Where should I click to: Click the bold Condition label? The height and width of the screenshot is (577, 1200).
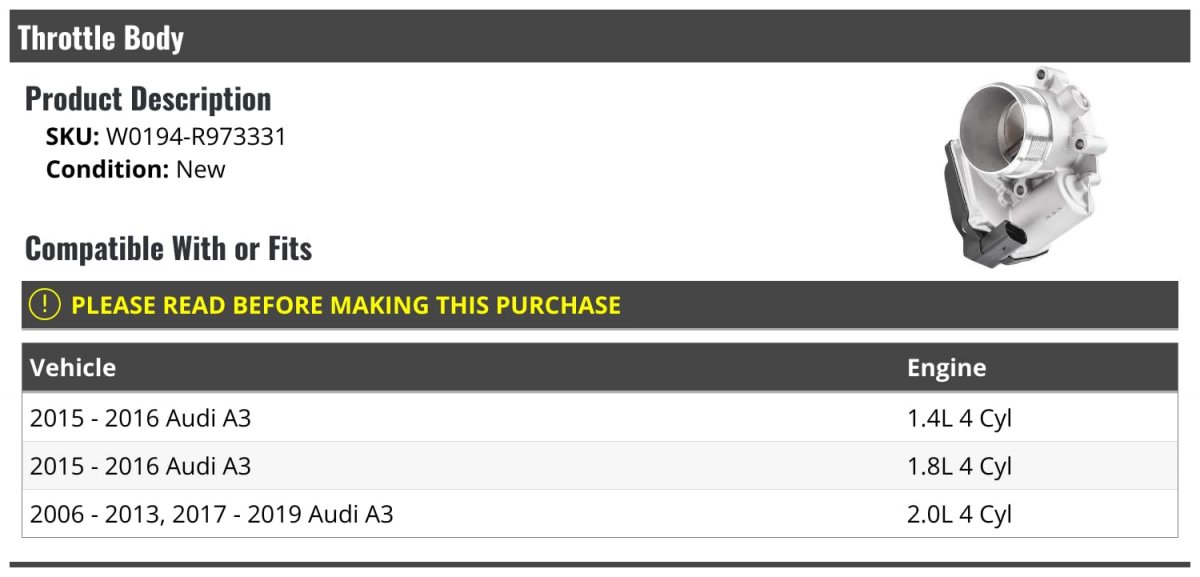(x=107, y=169)
